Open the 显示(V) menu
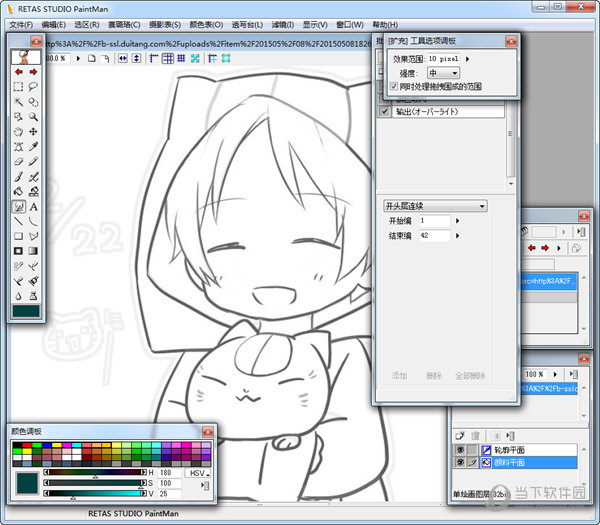Viewport: 600px width, 525px height. [x=315, y=25]
